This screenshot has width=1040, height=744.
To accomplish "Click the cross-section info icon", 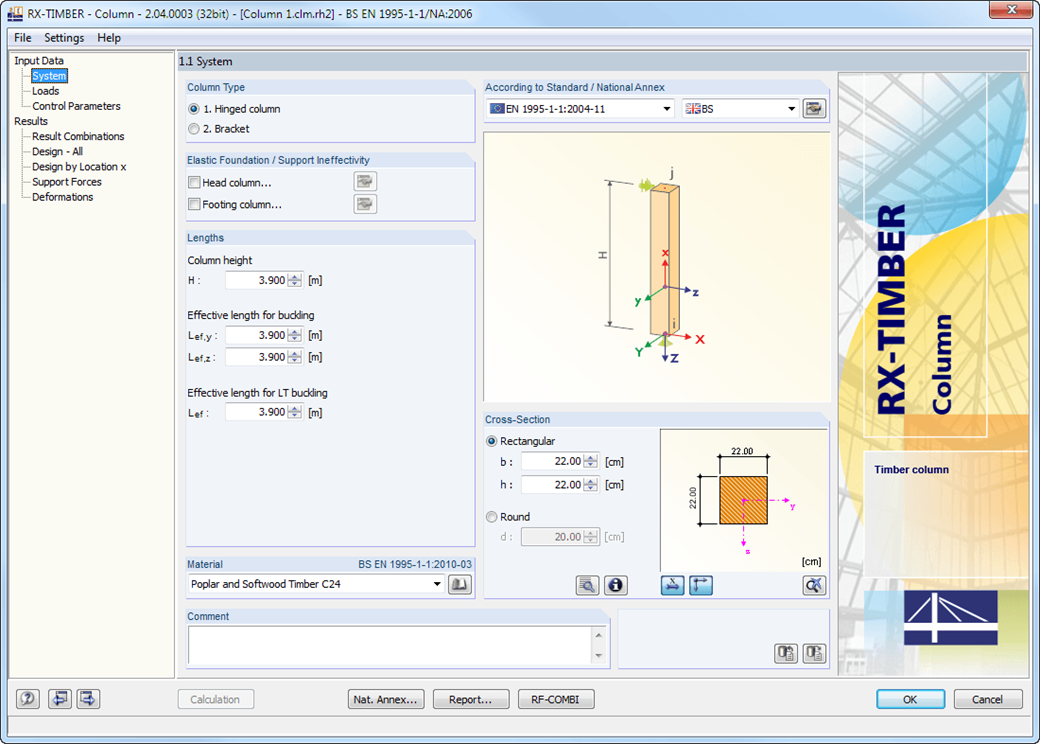I will (x=616, y=585).
